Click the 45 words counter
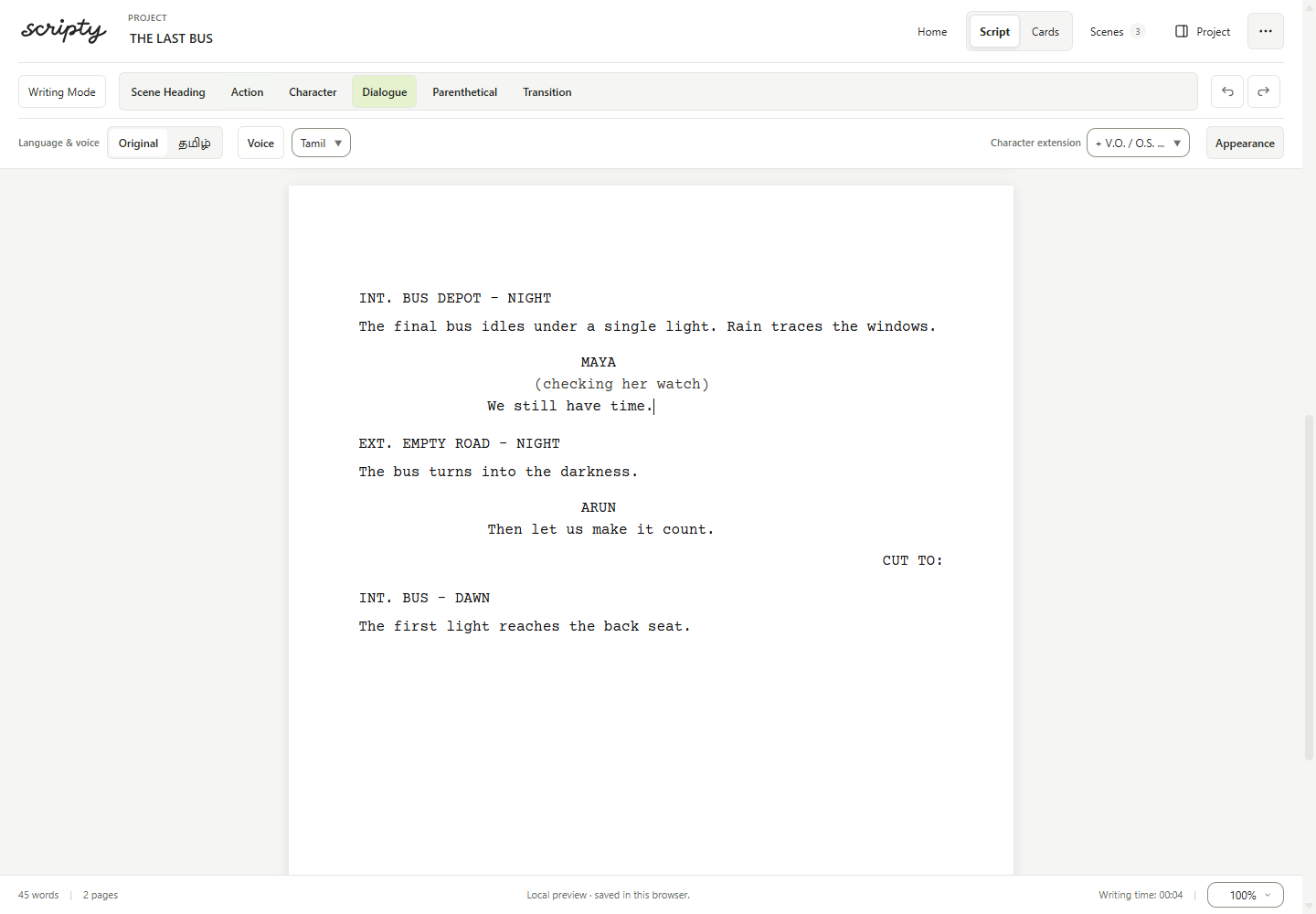The width and height of the screenshot is (1316, 914). [x=38, y=895]
